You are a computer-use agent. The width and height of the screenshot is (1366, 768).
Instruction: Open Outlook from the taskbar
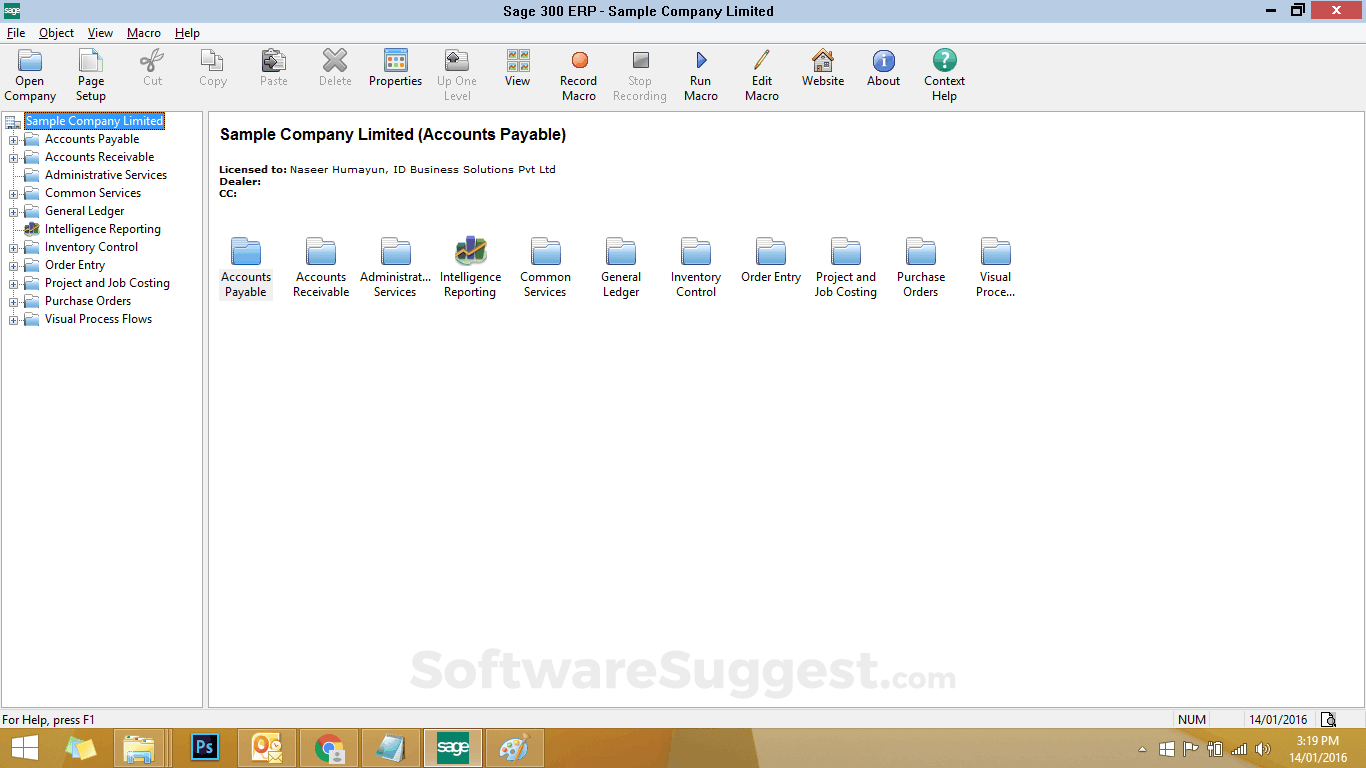[x=267, y=748]
